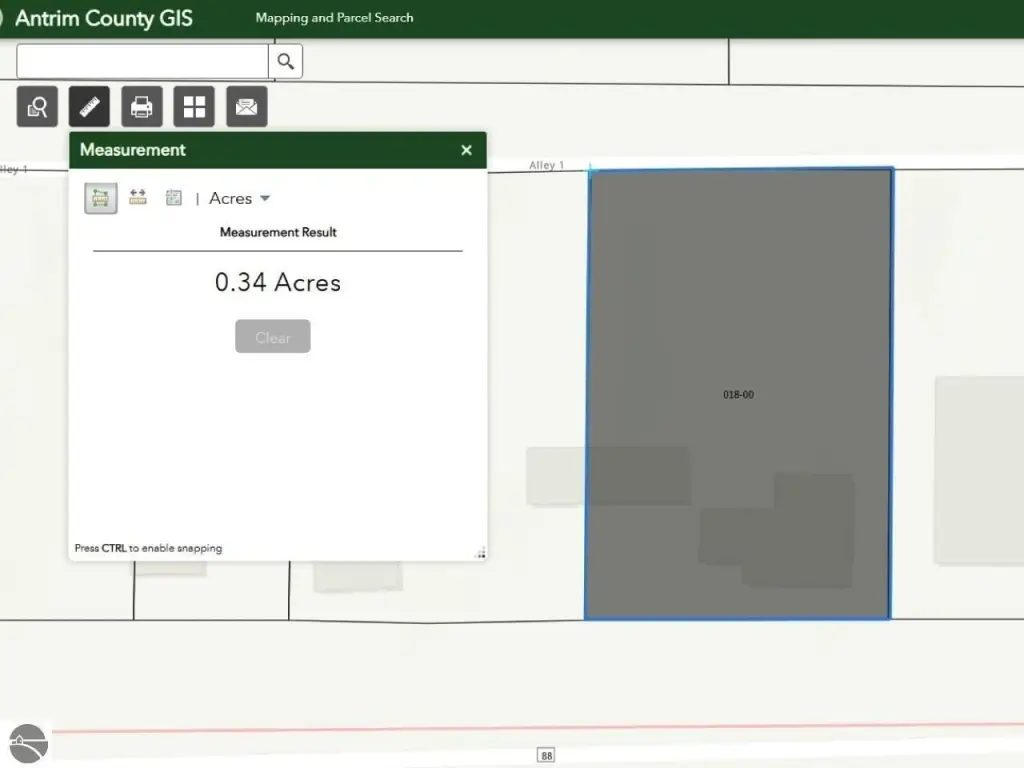Select the Location measurement tool
1024x768 pixels.
coord(174,197)
